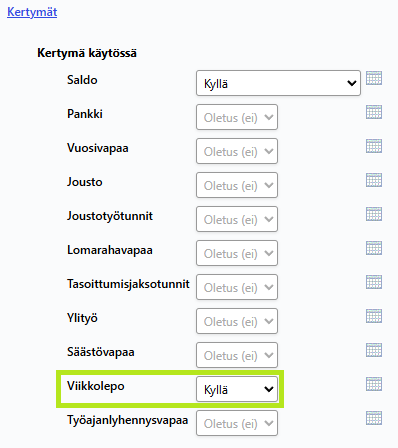398x448 pixels.
Task: Open the Viikkolepo dropdown set to Kyllä
Action: coord(237,389)
